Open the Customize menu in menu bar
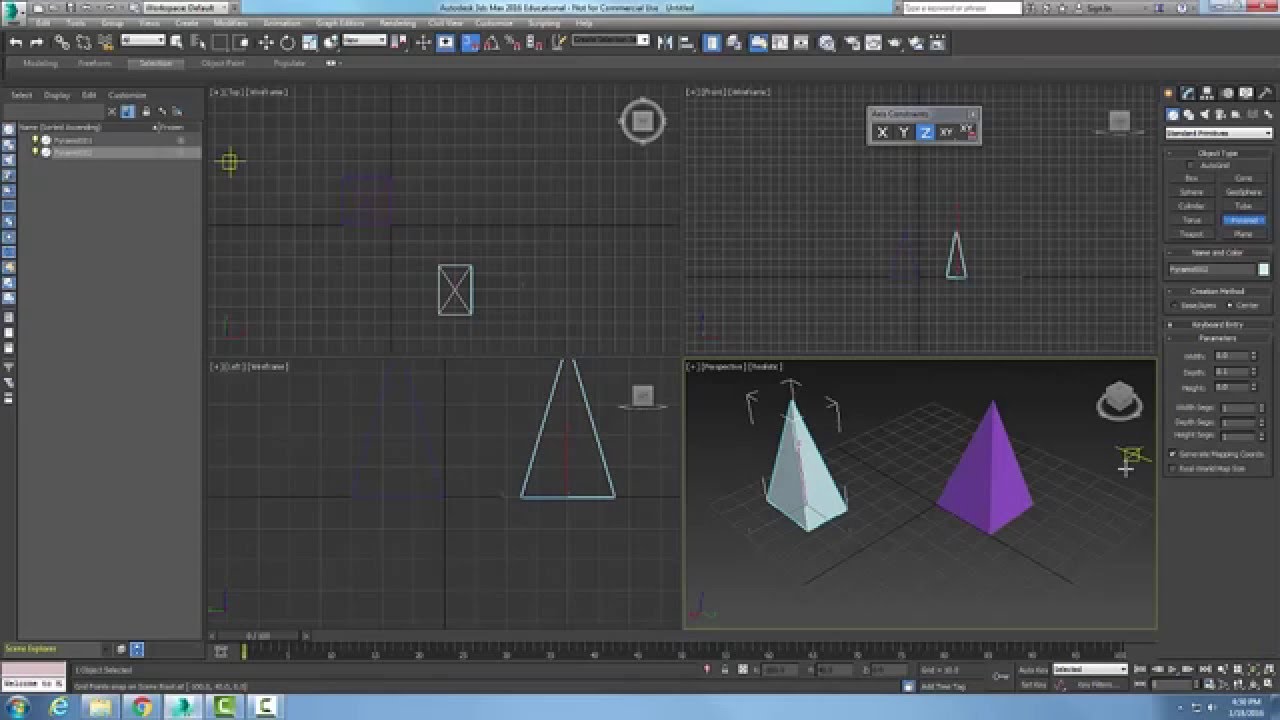 click(494, 23)
